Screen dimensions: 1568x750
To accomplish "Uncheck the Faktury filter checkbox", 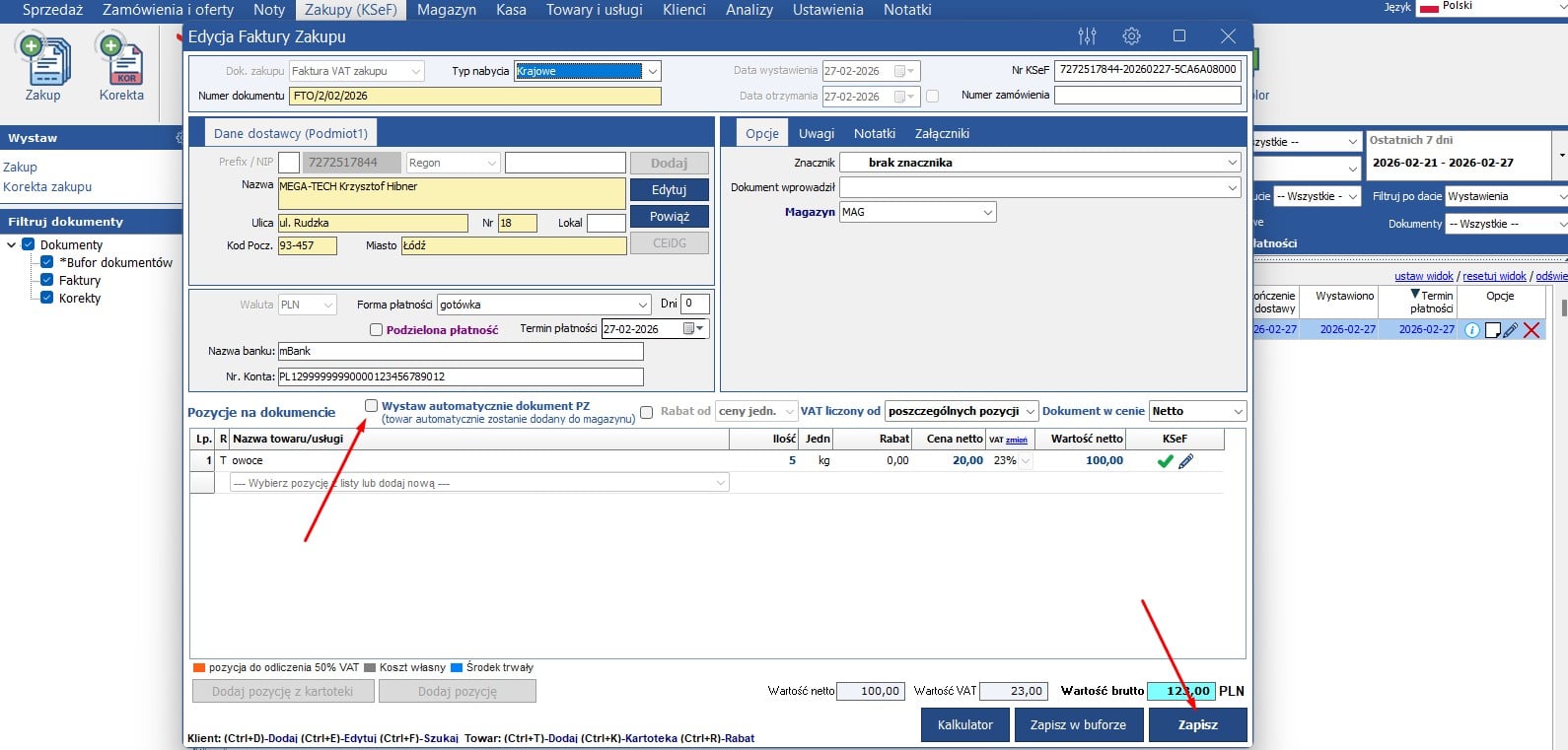I will click(x=46, y=280).
